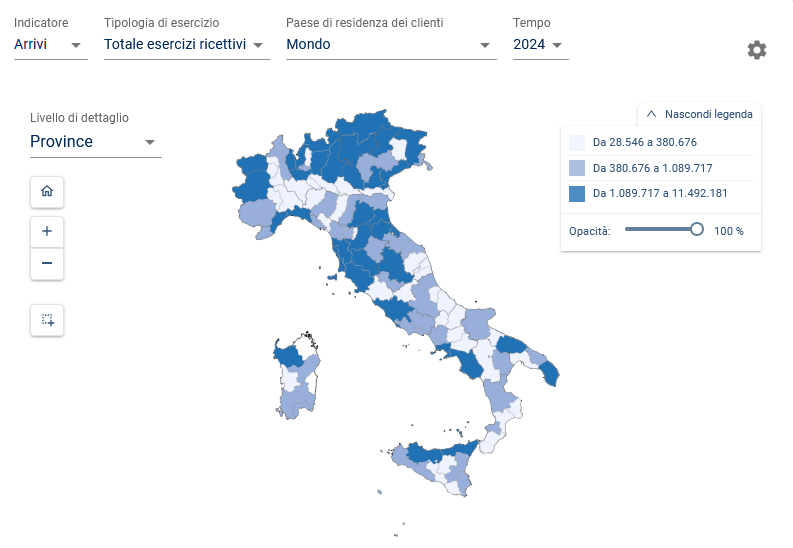
Task: Click the opacity slider handle
Action: click(x=697, y=229)
